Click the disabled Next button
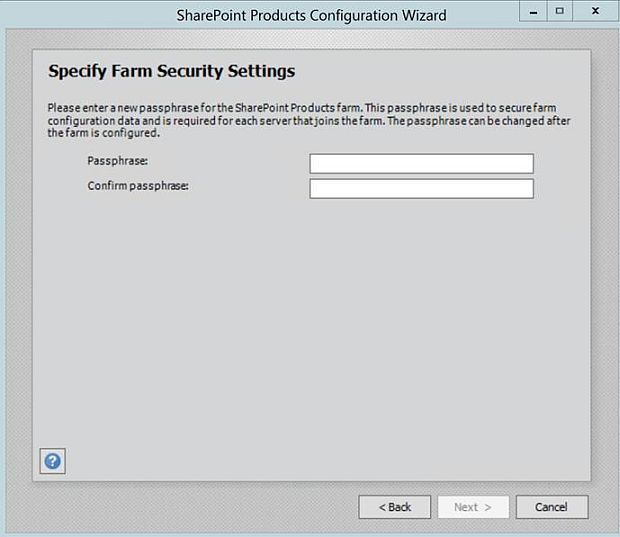The height and width of the screenshot is (537, 620). pyautogui.click(x=473, y=507)
